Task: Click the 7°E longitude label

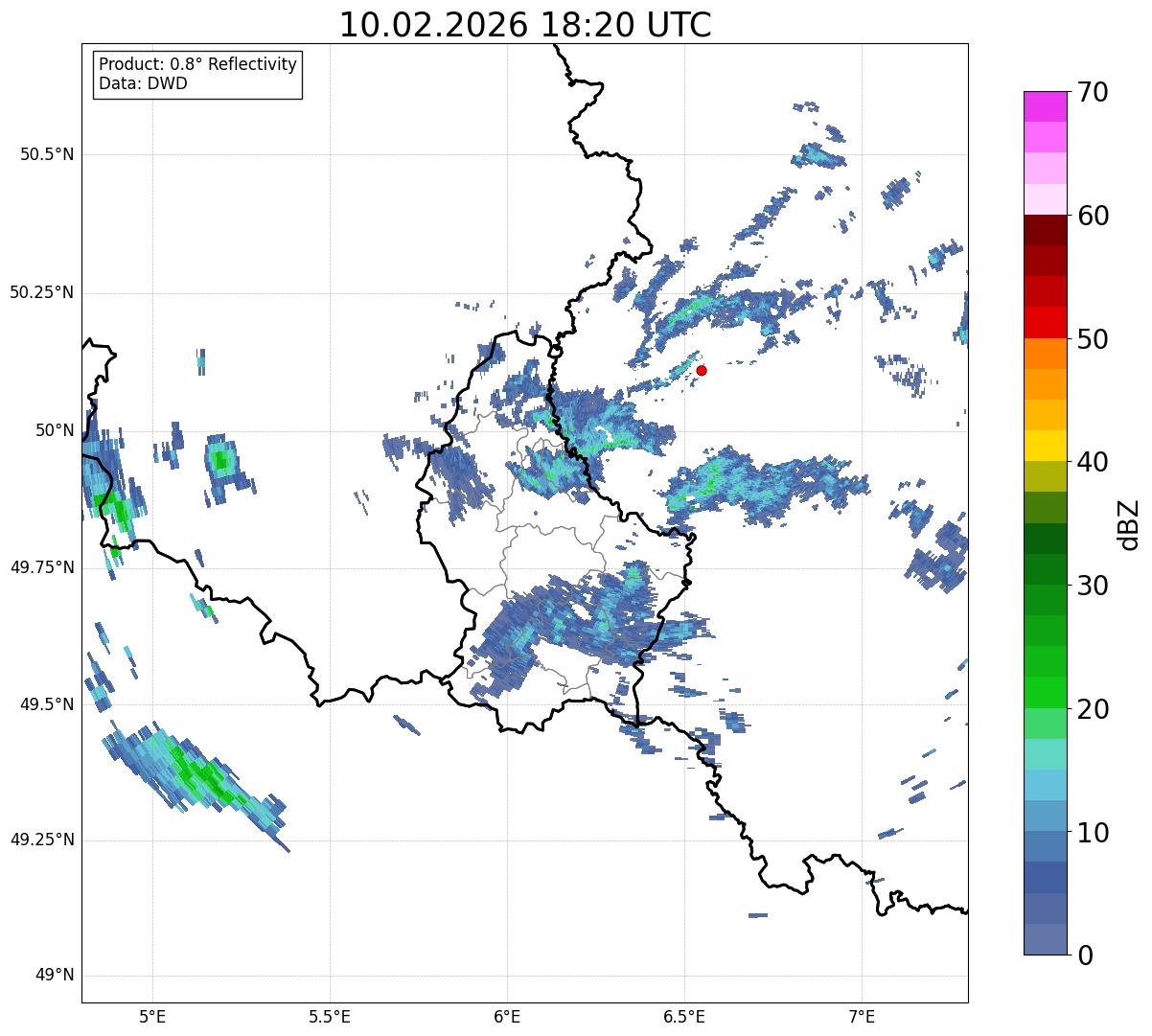Action: tap(862, 1016)
